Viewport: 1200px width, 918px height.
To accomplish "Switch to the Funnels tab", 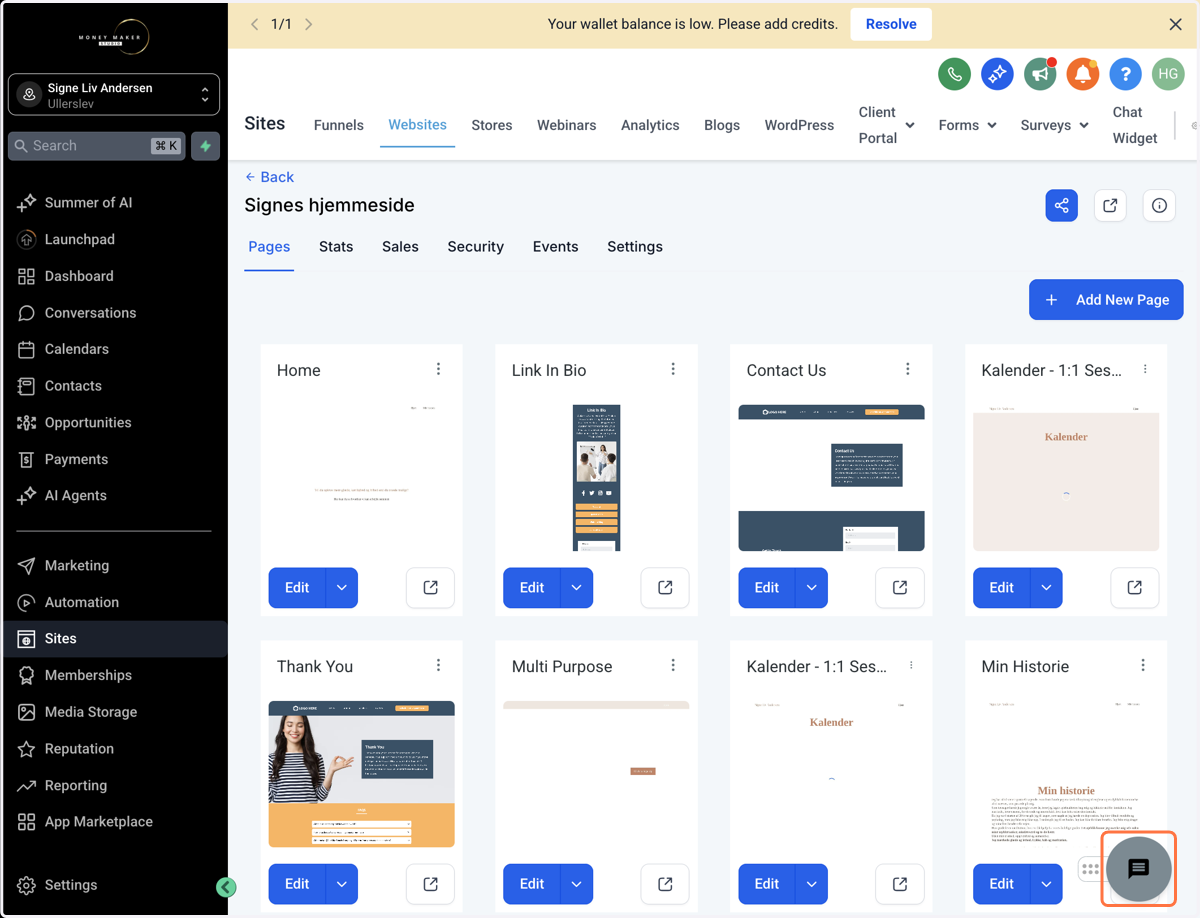I will 339,125.
